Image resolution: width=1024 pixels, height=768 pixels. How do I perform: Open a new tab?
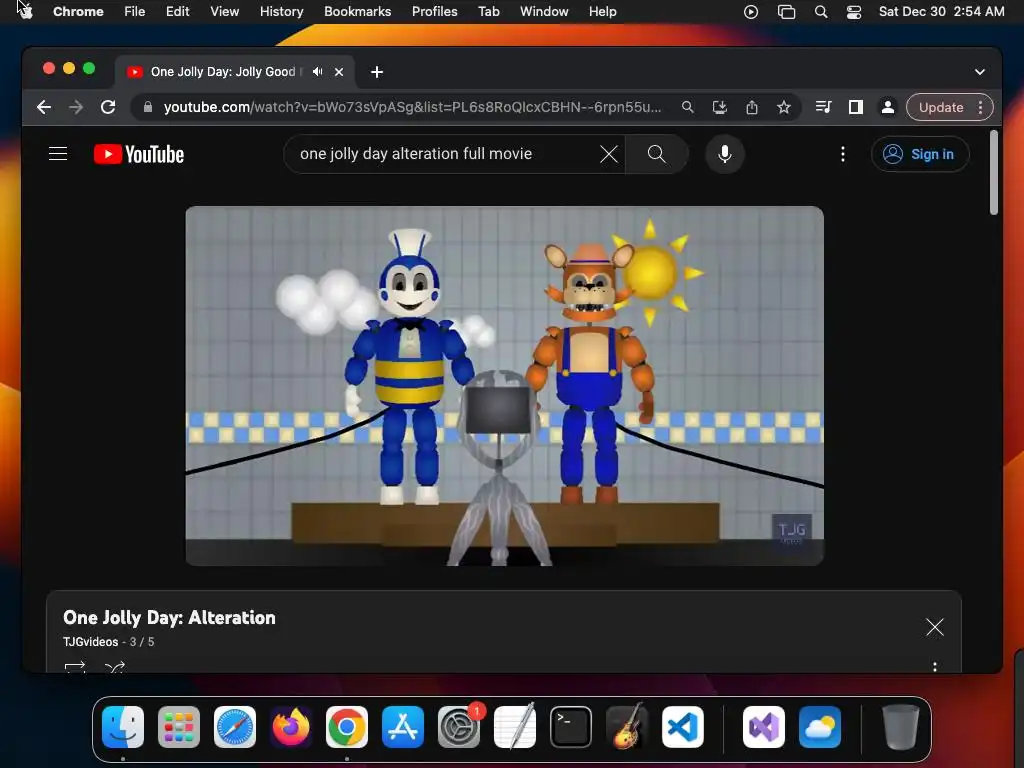pyautogui.click(x=377, y=72)
